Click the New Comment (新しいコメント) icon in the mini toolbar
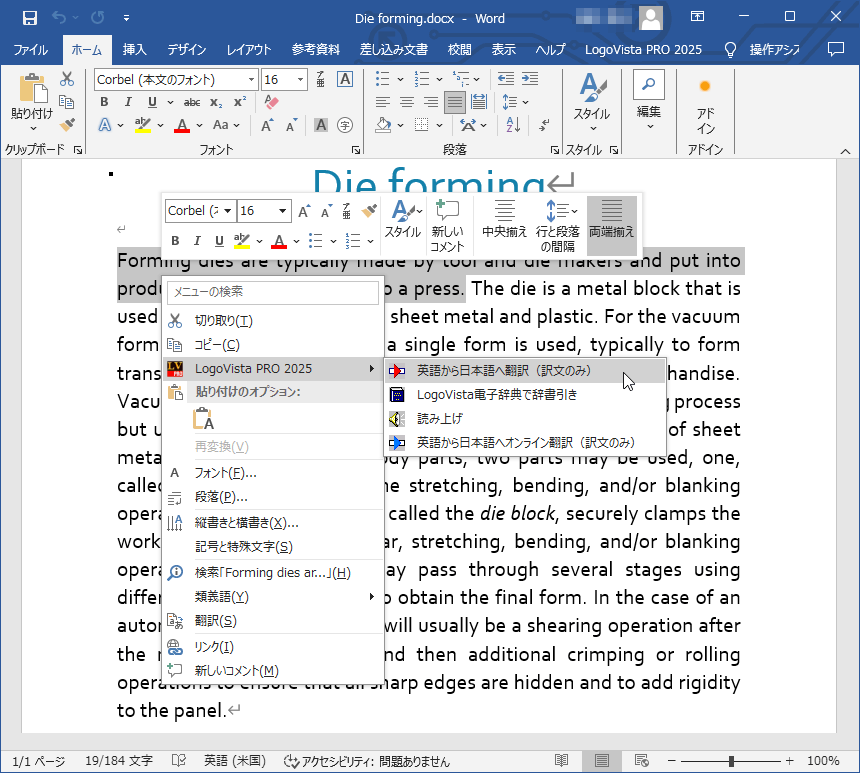The width and height of the screenshot is (860, 773). [447, 211]
